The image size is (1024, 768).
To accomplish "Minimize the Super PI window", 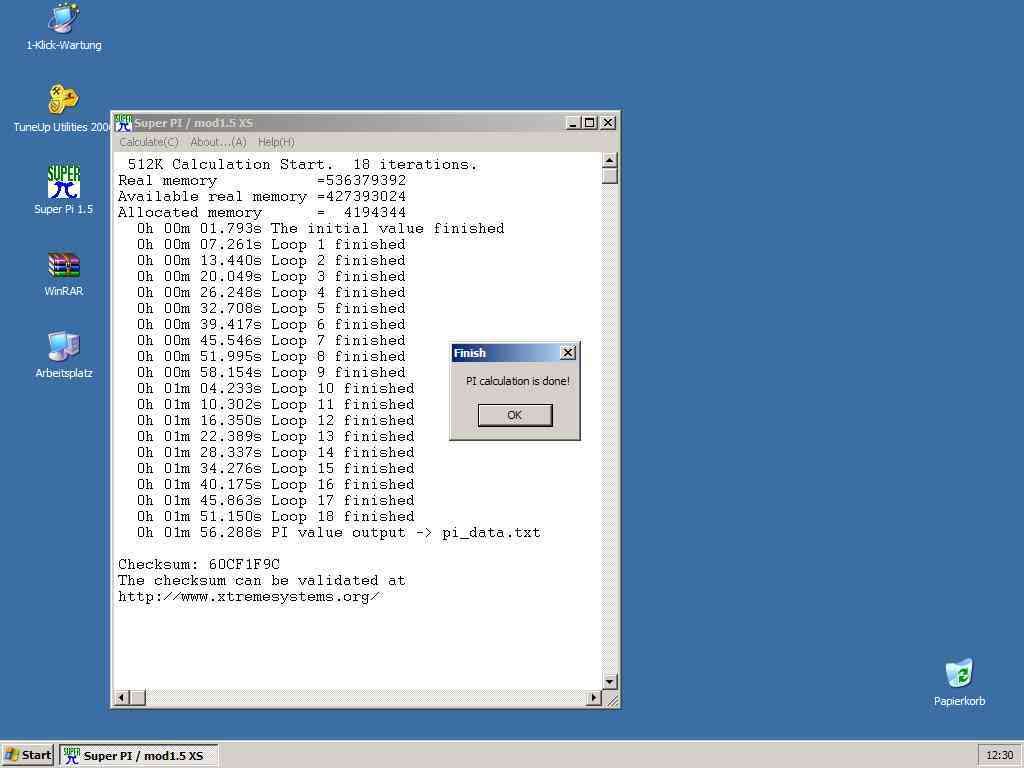I will point(573,123).
